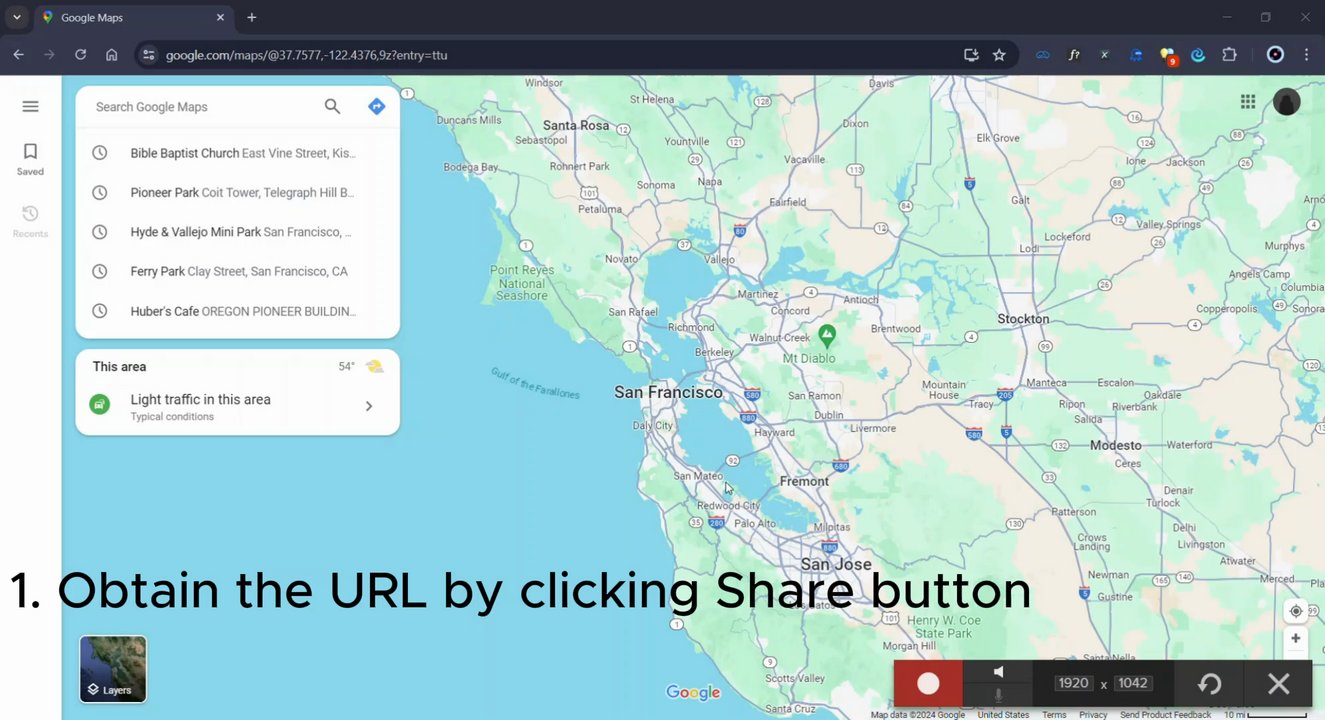Click the Henry W. Coe State Park label
Screen dimensions: 1325x720
pos(943,627)
